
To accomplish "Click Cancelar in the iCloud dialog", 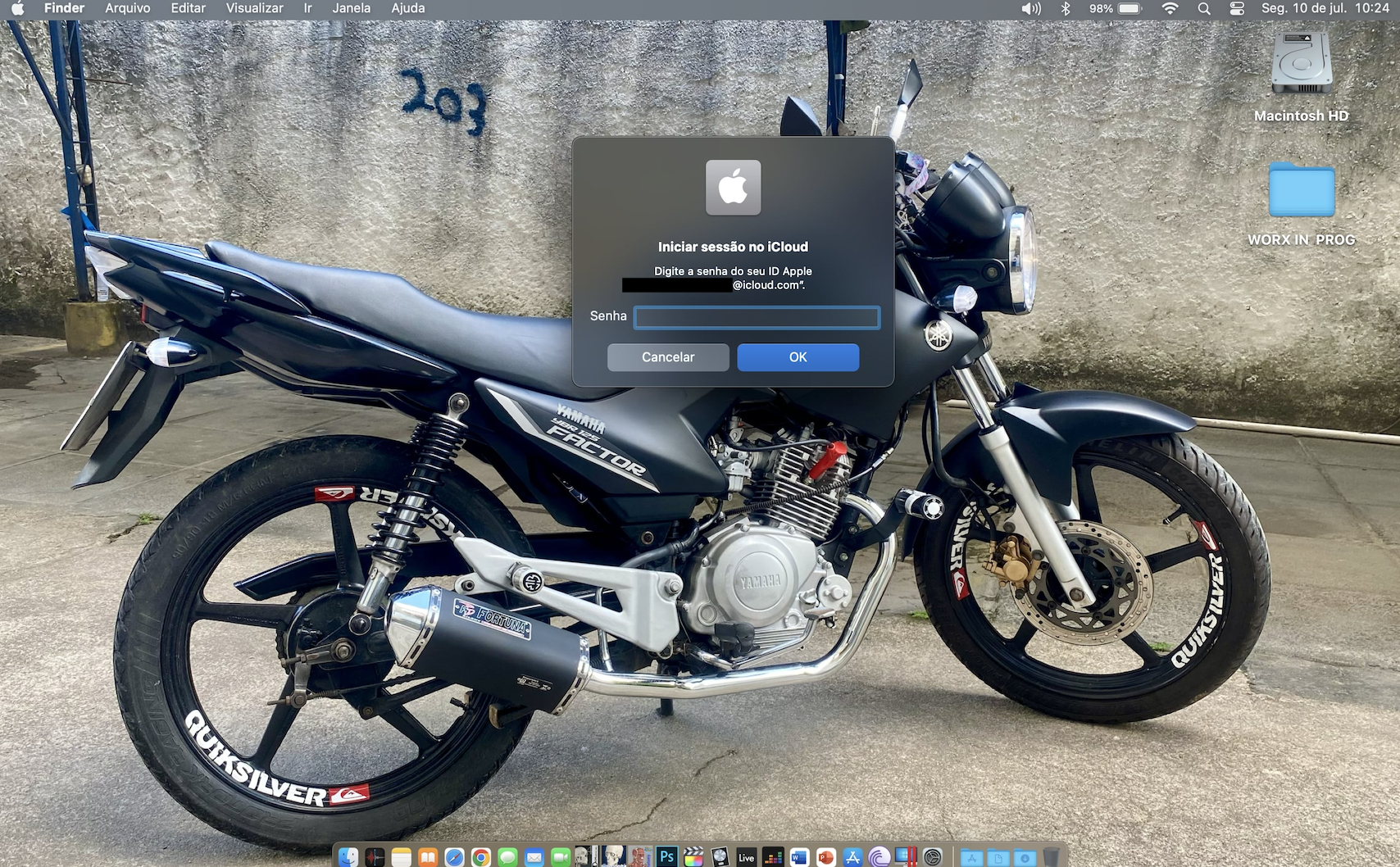I will pos(667,357).
